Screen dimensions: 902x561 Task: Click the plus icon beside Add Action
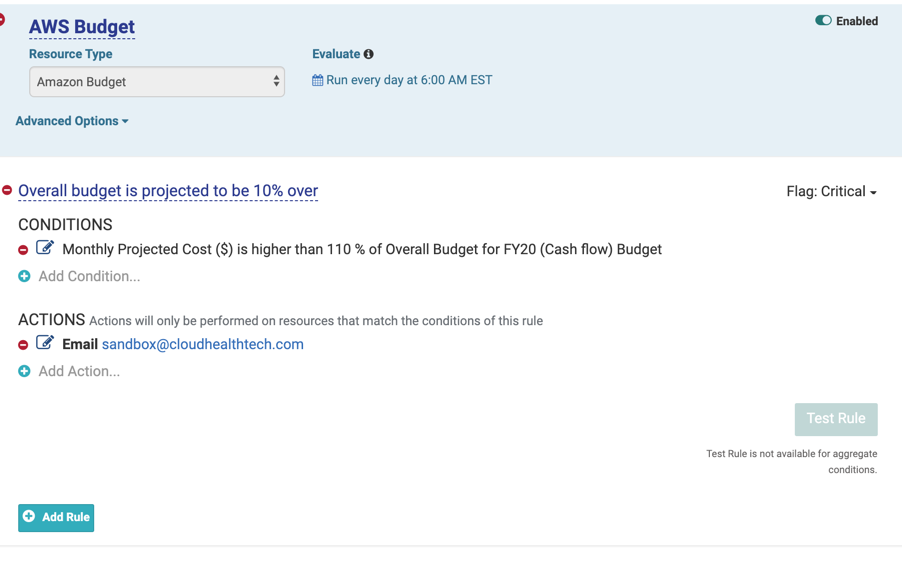[24, 371]
